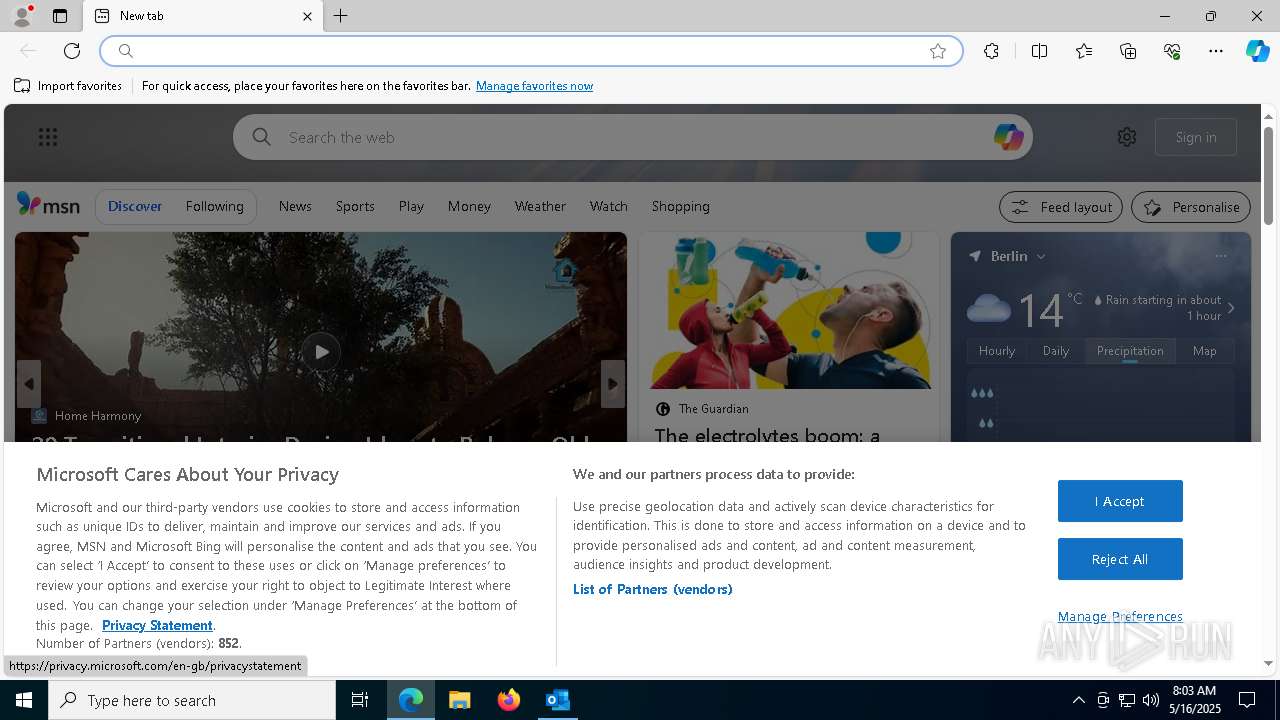This screenshot has height=720, width=1280.
Task: Open page settings gear icon
Action: point(1127,137)
